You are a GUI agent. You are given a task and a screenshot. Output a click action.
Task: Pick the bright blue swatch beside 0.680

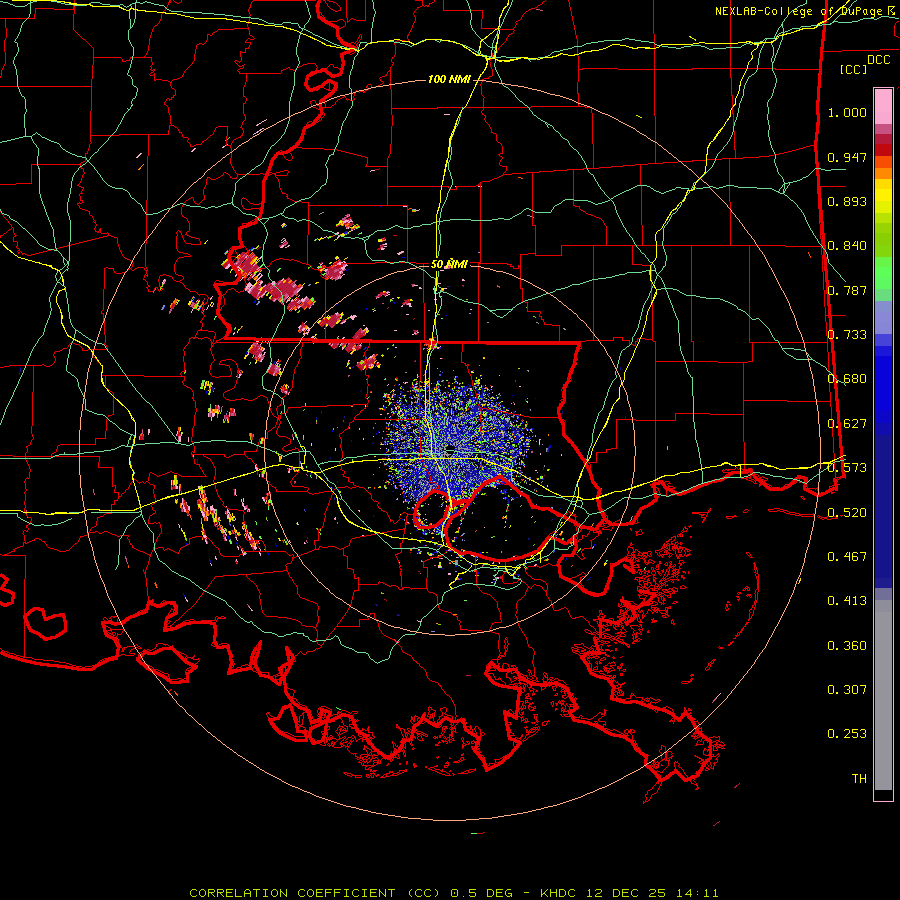coord(883,382)
